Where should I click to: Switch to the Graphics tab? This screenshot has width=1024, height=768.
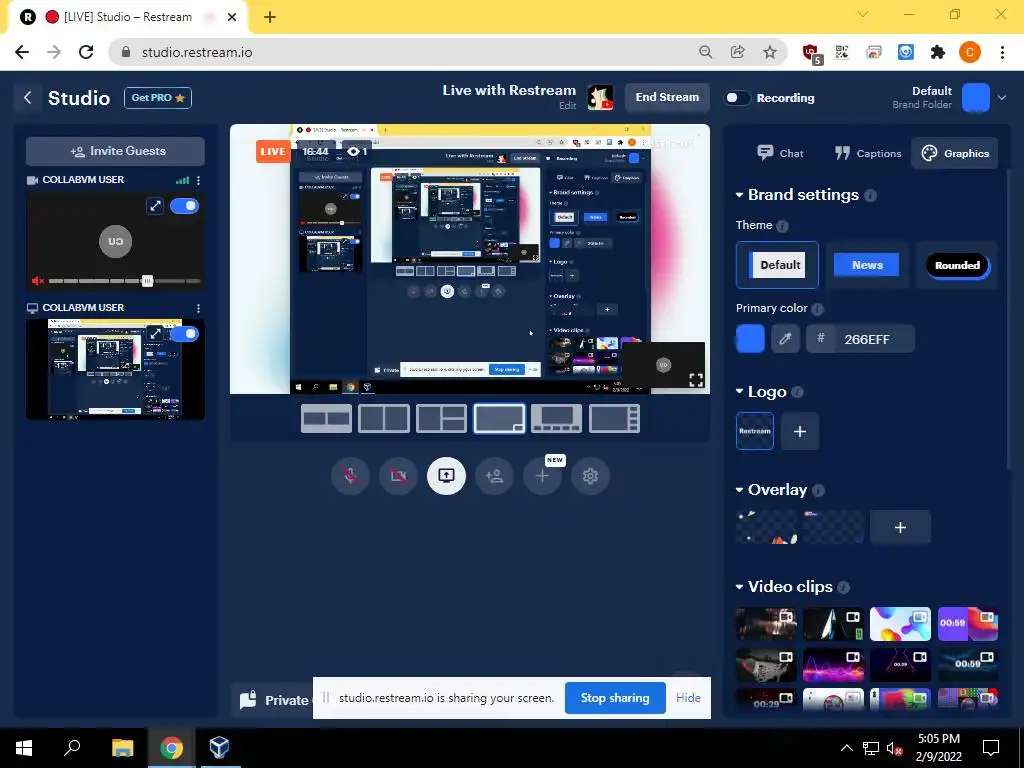[x=955, y=153]
